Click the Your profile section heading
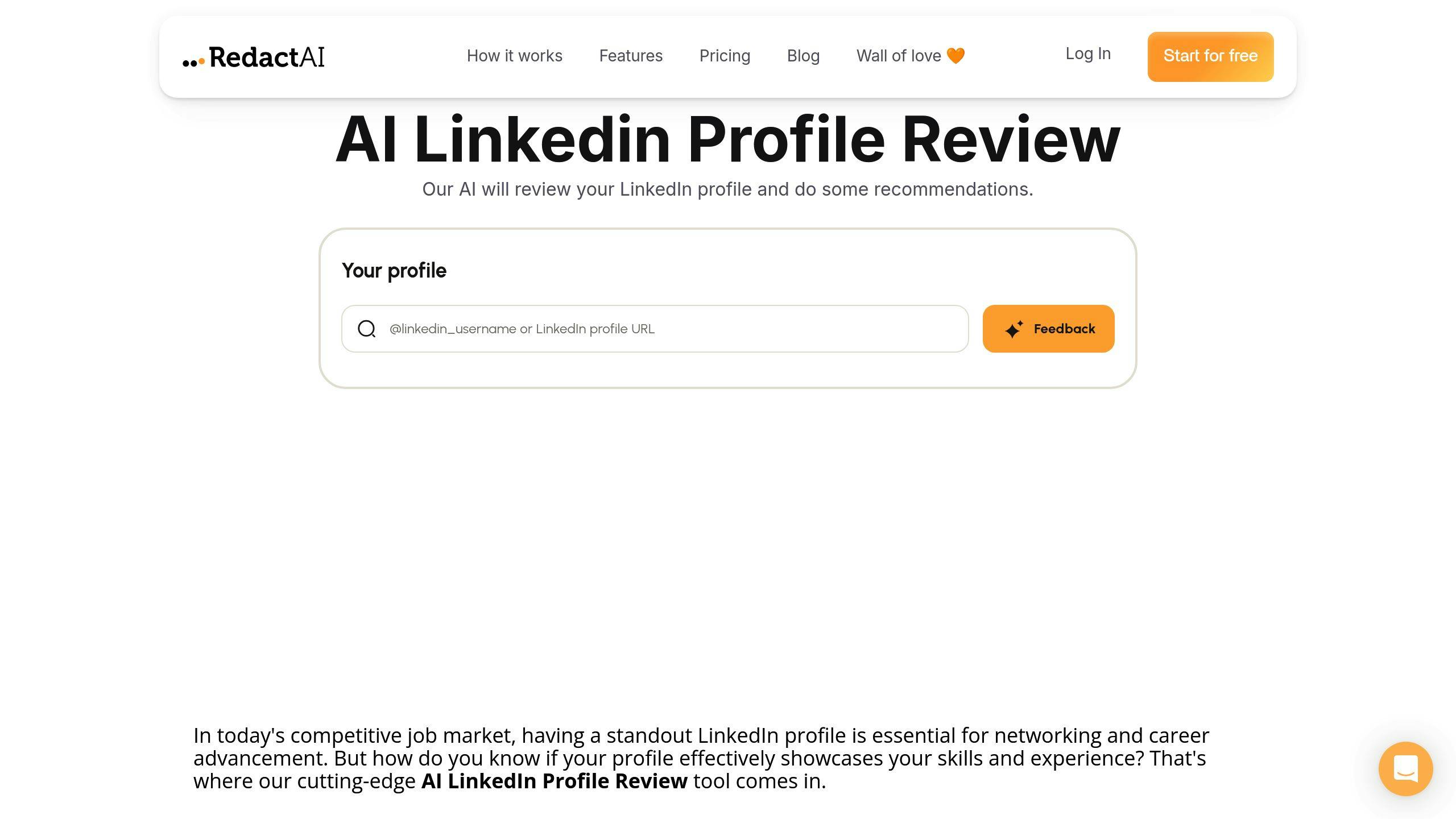The width and height of the screenshot is (1456, 819). coord(394,271)
